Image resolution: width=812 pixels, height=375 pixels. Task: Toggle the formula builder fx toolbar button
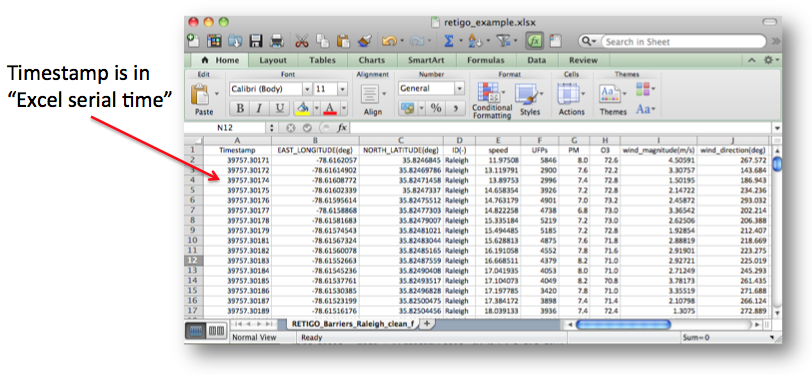(x=534, y=41)
